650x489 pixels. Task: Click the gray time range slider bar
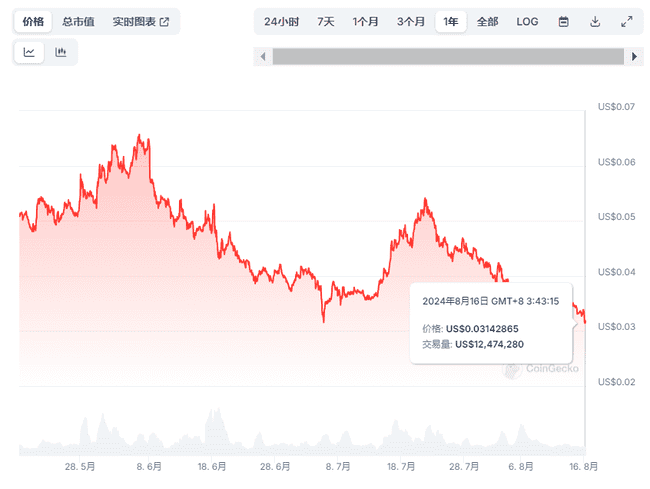tap(448, 57)
